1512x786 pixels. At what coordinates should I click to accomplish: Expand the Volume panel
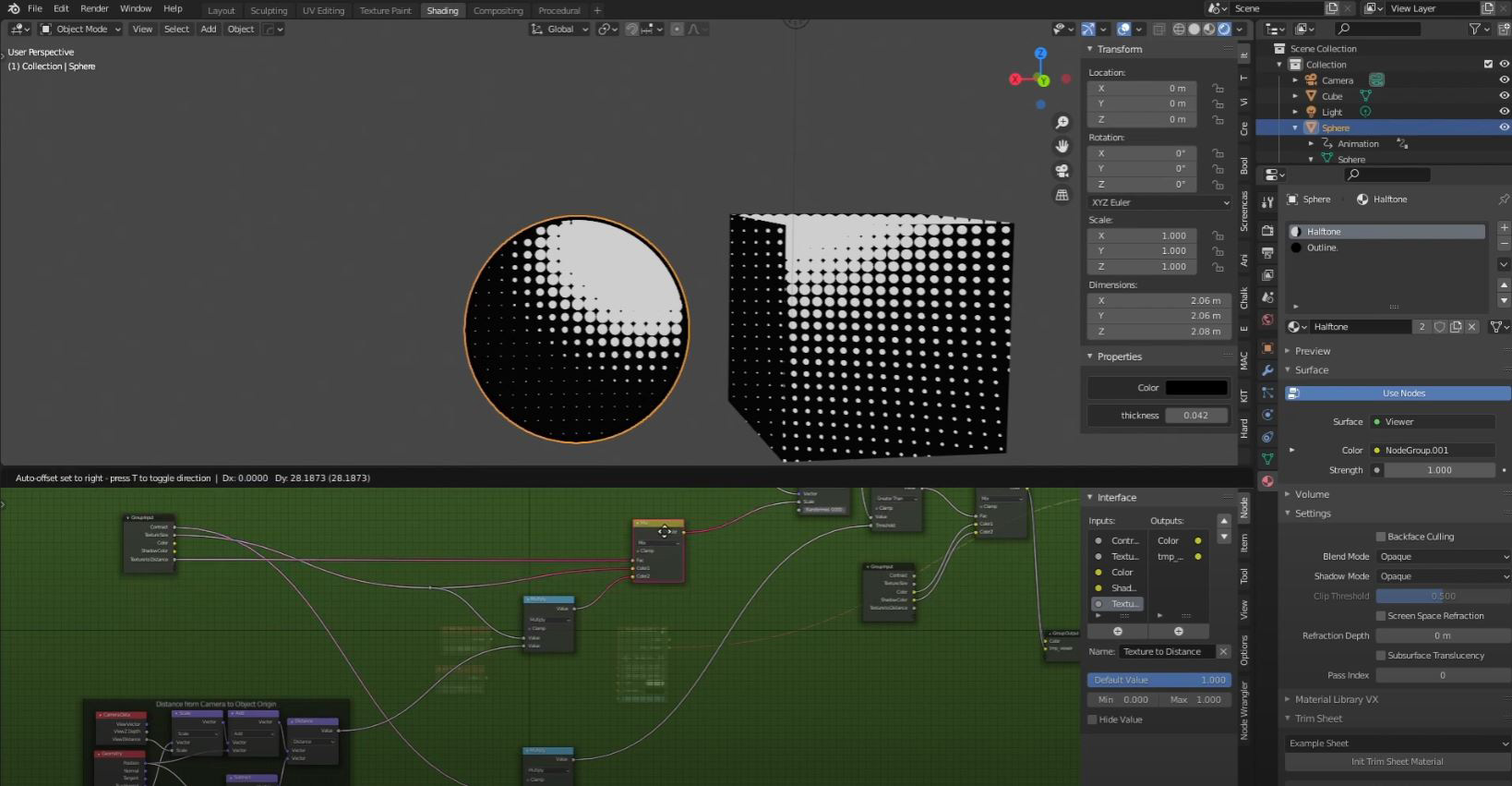[1311, 494]
